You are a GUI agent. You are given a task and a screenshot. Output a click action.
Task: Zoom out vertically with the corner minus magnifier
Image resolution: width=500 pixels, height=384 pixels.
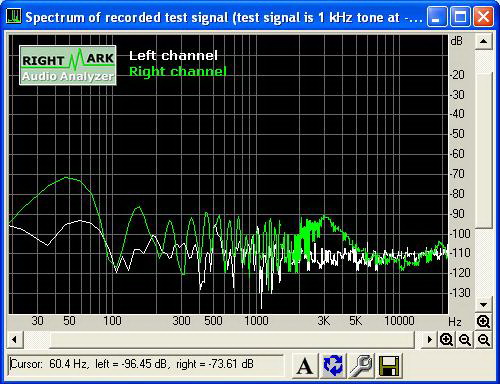[484, 340]
